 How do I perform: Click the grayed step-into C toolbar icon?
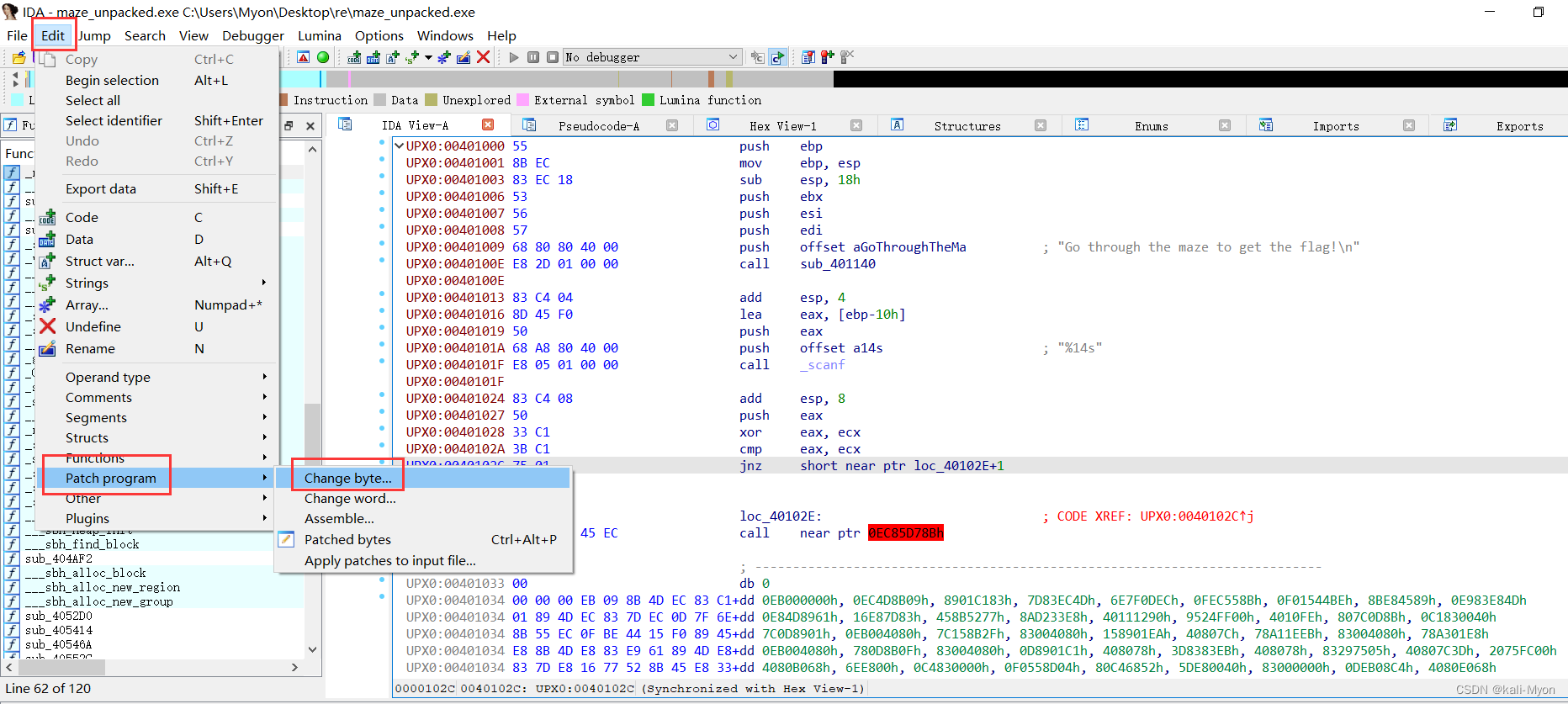(x=758, y=57)
